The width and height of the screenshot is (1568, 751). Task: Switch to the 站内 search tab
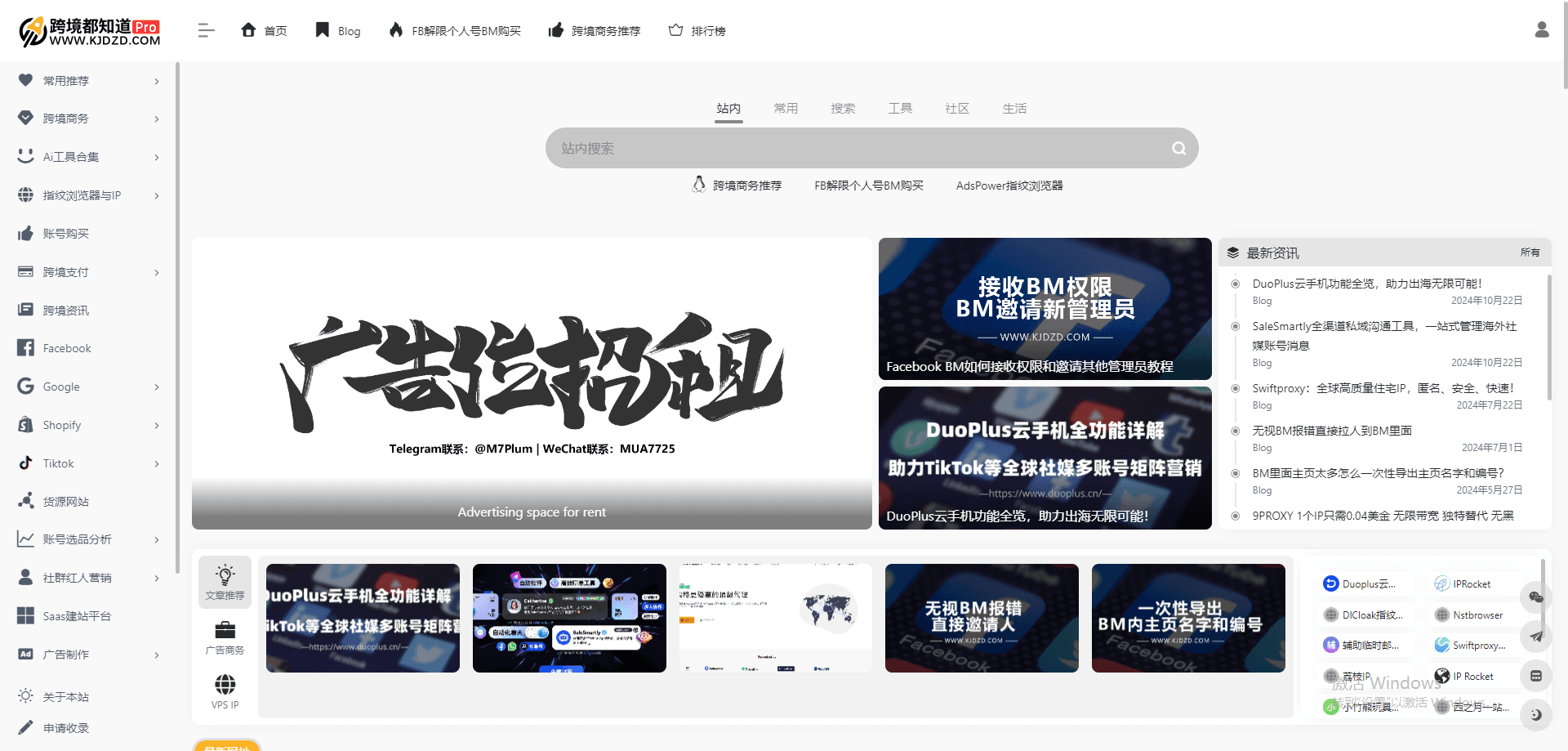click(728, 109)
